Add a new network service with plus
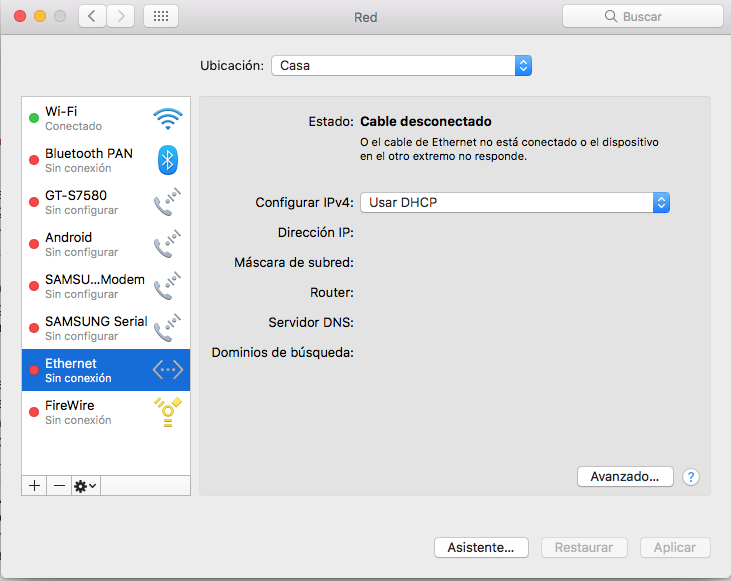 (x=35, y=485)
